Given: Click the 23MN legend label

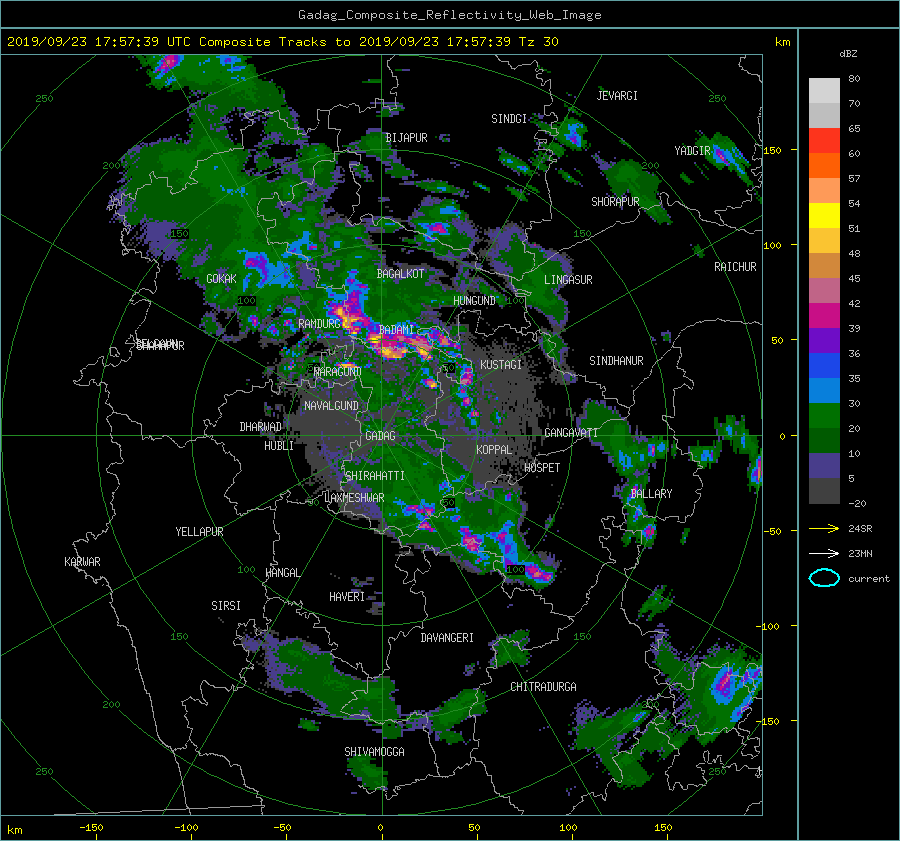Looking at the screenshot, I should tap(860, 553).
